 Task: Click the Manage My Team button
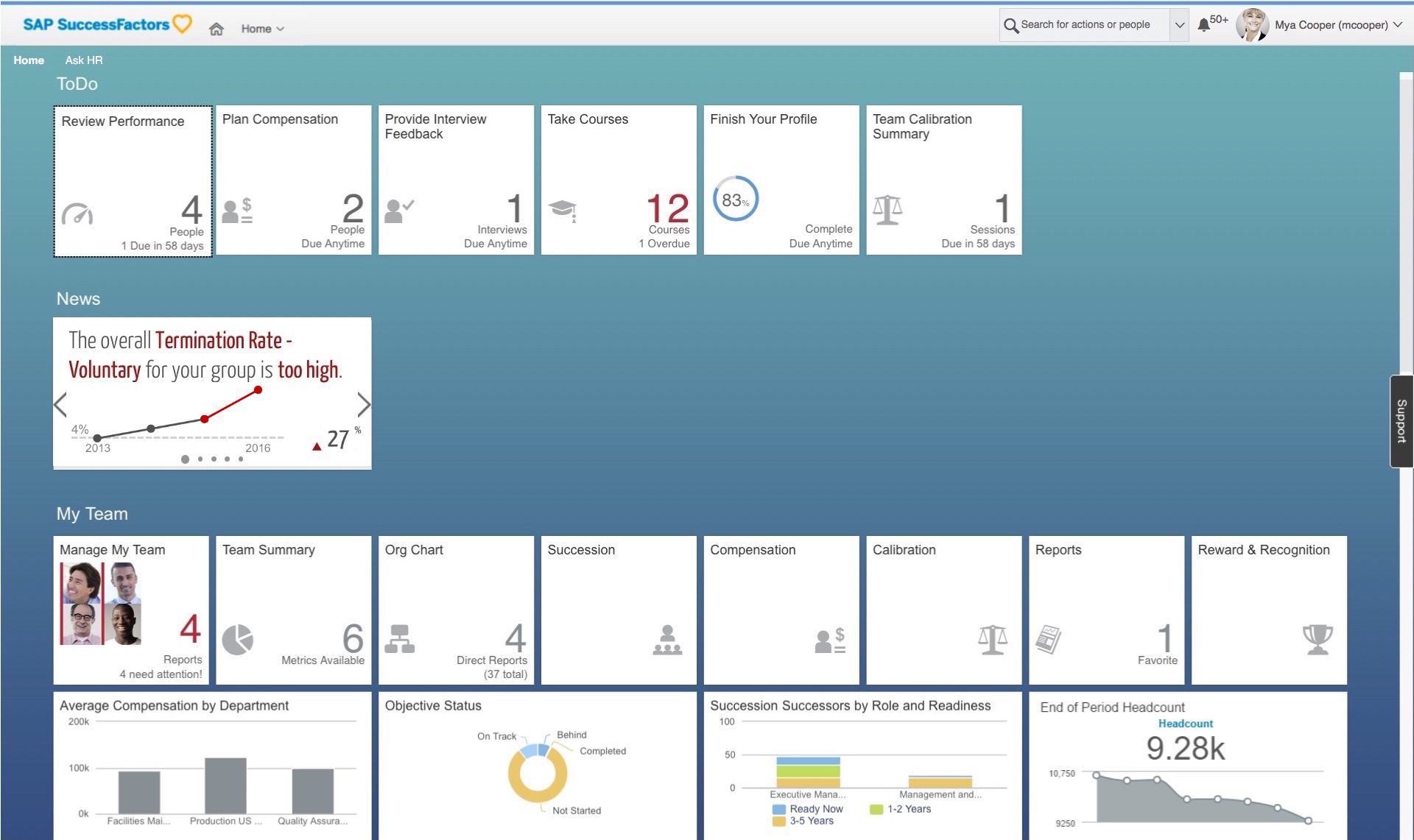click(x=131, y=608)
